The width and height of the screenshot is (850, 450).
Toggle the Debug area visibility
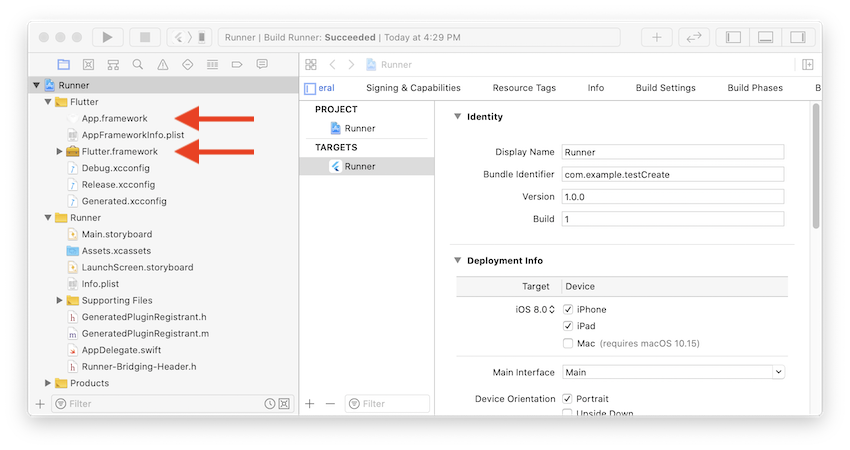tap(765, 37)
